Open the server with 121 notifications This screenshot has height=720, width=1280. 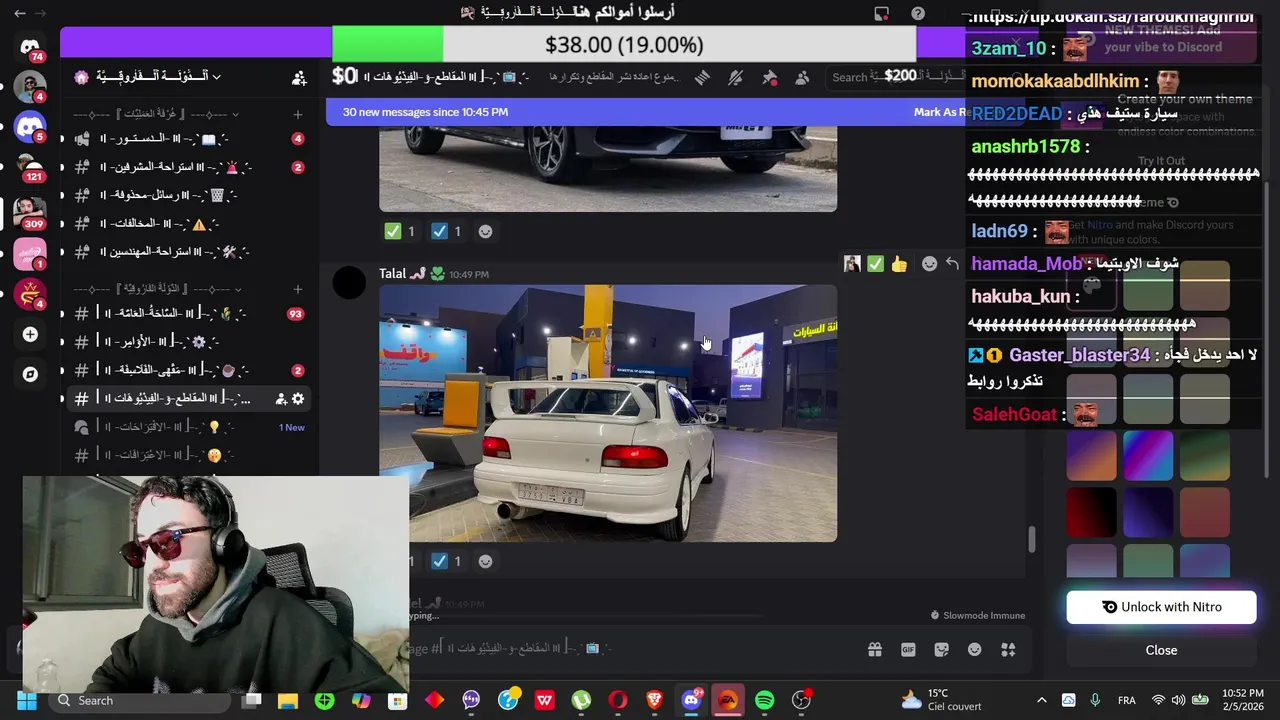30,166
